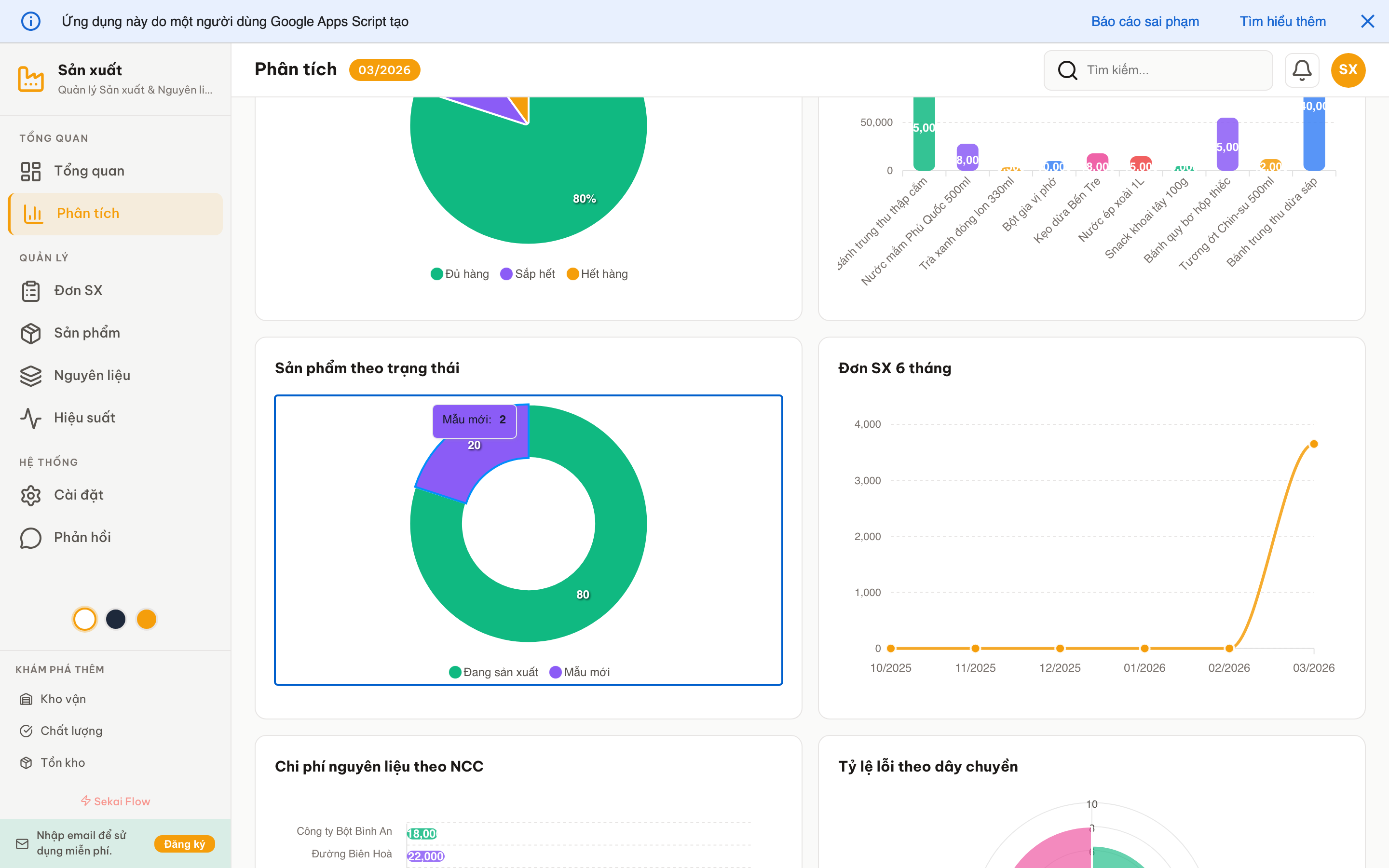Open the Tổng quan menu item

coord(89,171)
